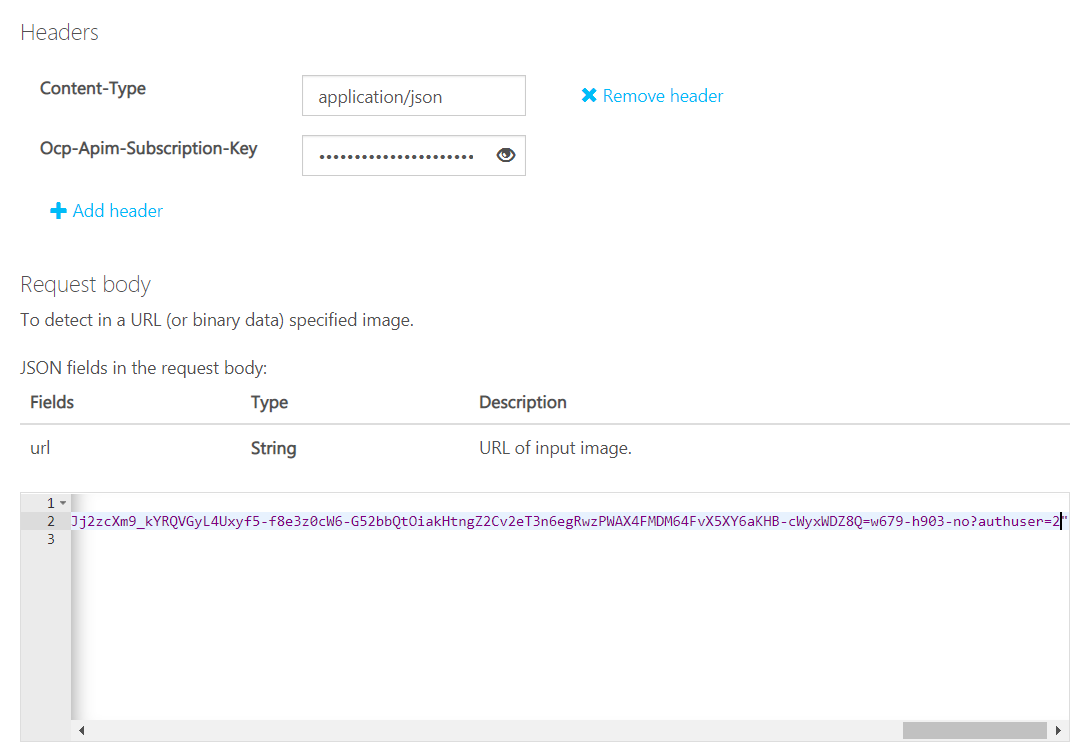Click the plus icon beside Add header
Screen dimensions: 1085x756
(58, 211)
